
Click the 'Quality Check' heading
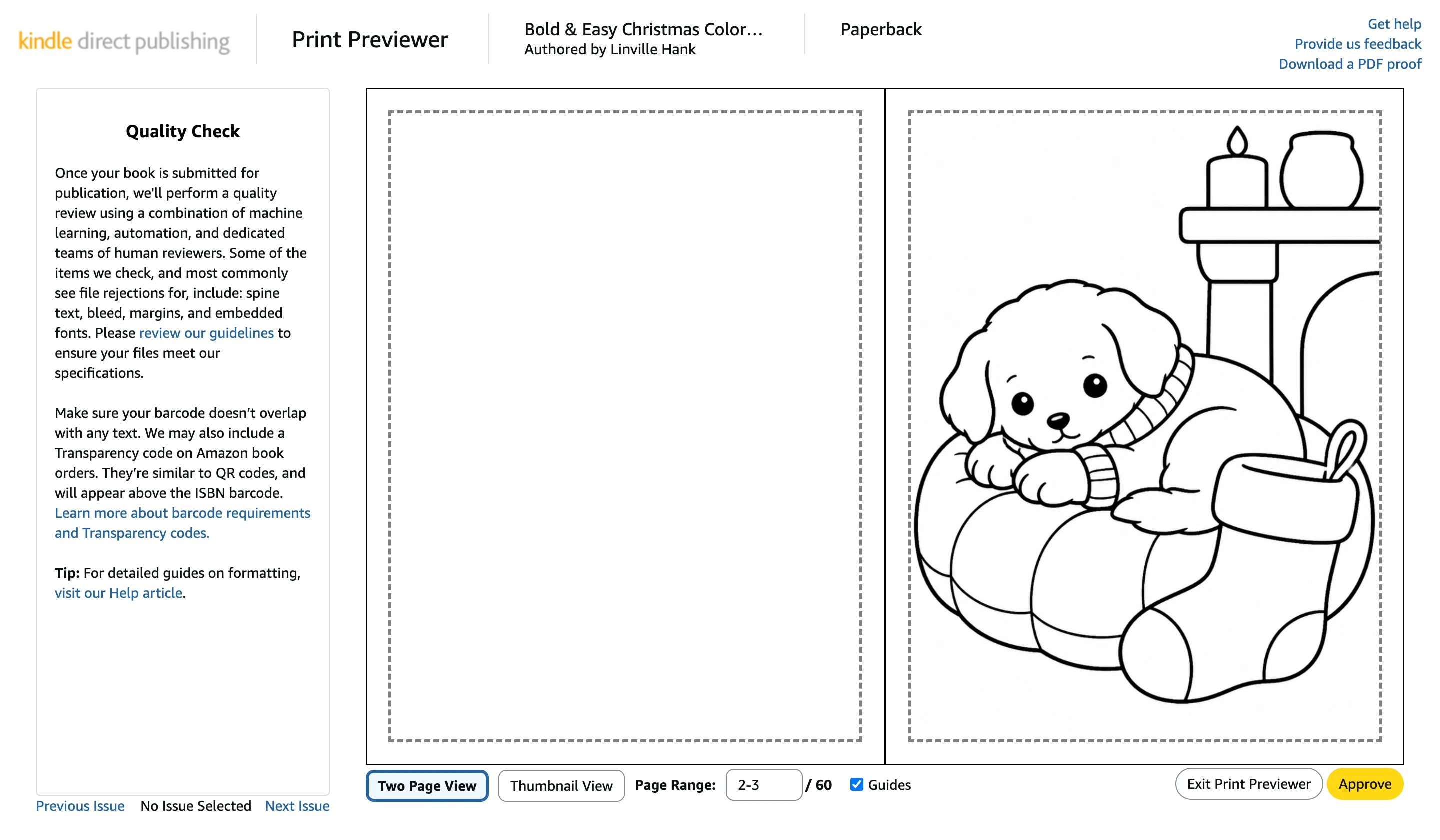[x=183, y=131]
